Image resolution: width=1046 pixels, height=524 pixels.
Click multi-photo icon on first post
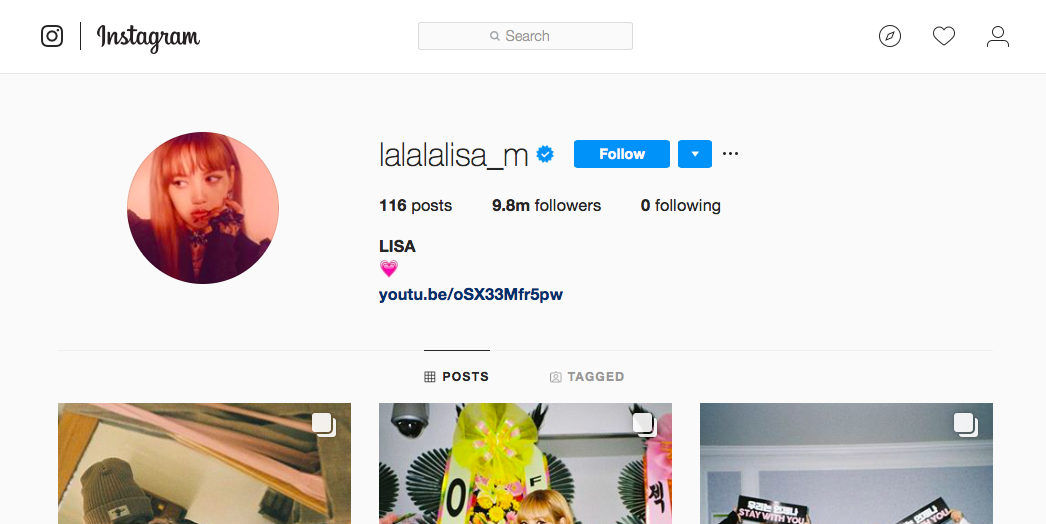[324, 425]
